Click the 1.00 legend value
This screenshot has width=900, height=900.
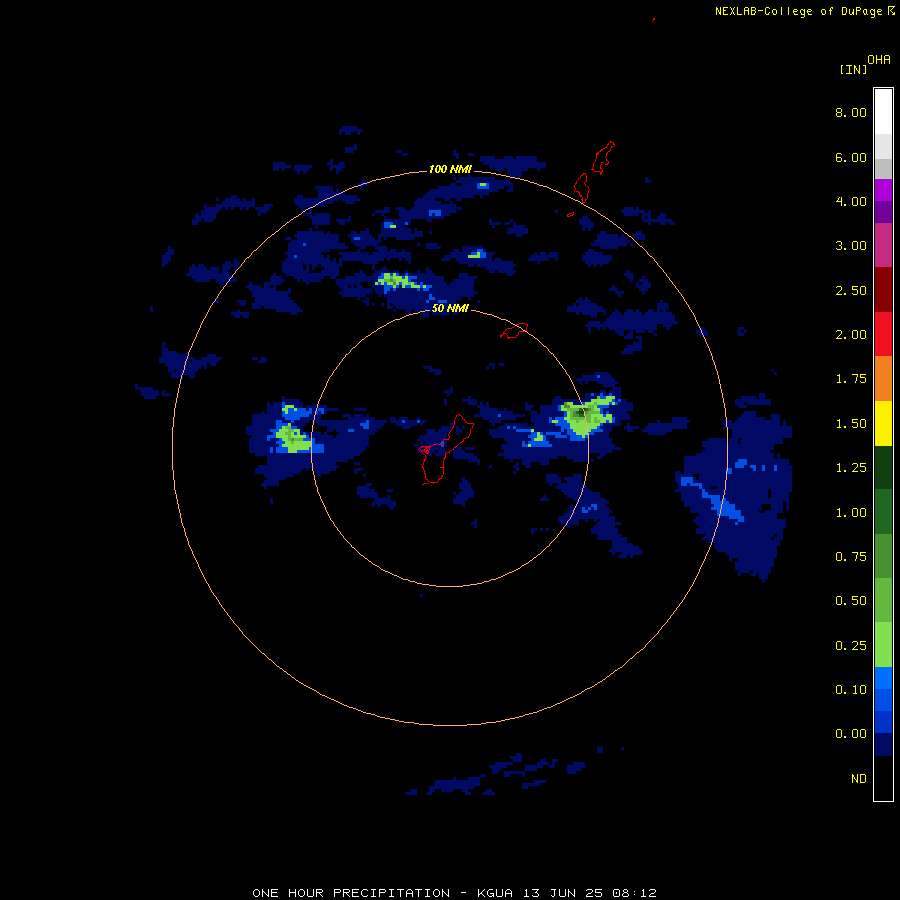pyautogui.click(x=851, y=513)
